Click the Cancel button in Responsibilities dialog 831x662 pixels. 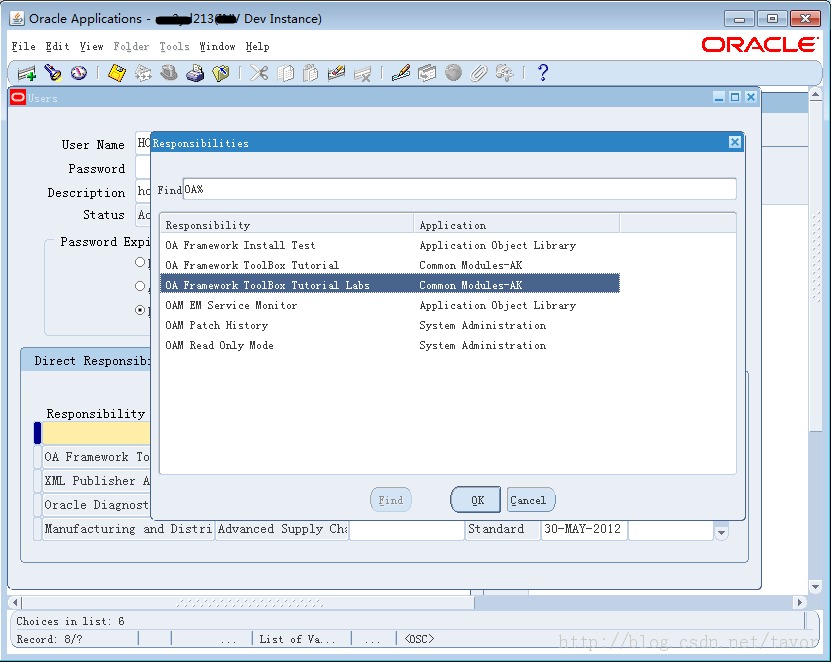tap(531, 500)
